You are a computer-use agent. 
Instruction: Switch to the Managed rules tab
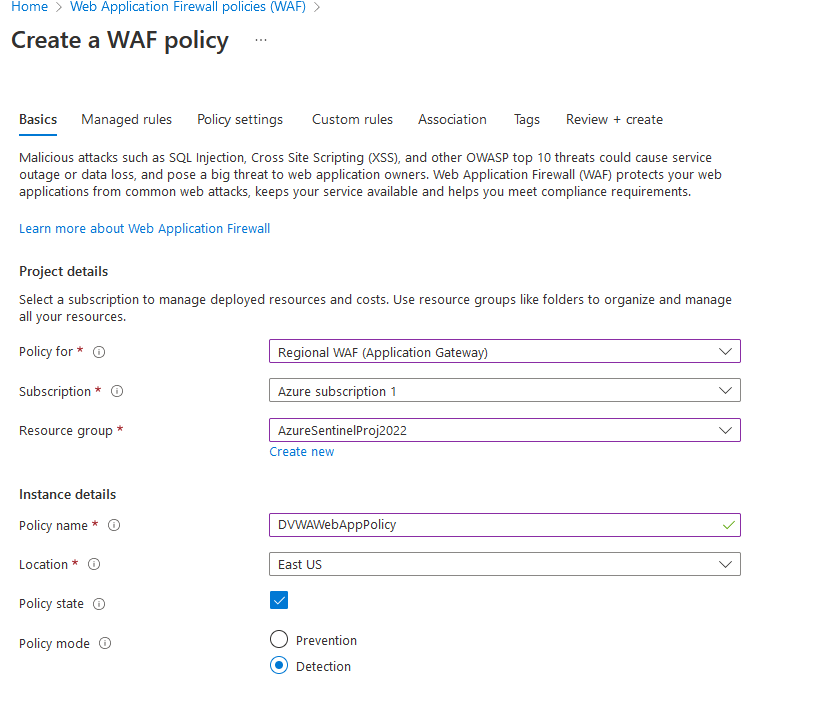126,119
